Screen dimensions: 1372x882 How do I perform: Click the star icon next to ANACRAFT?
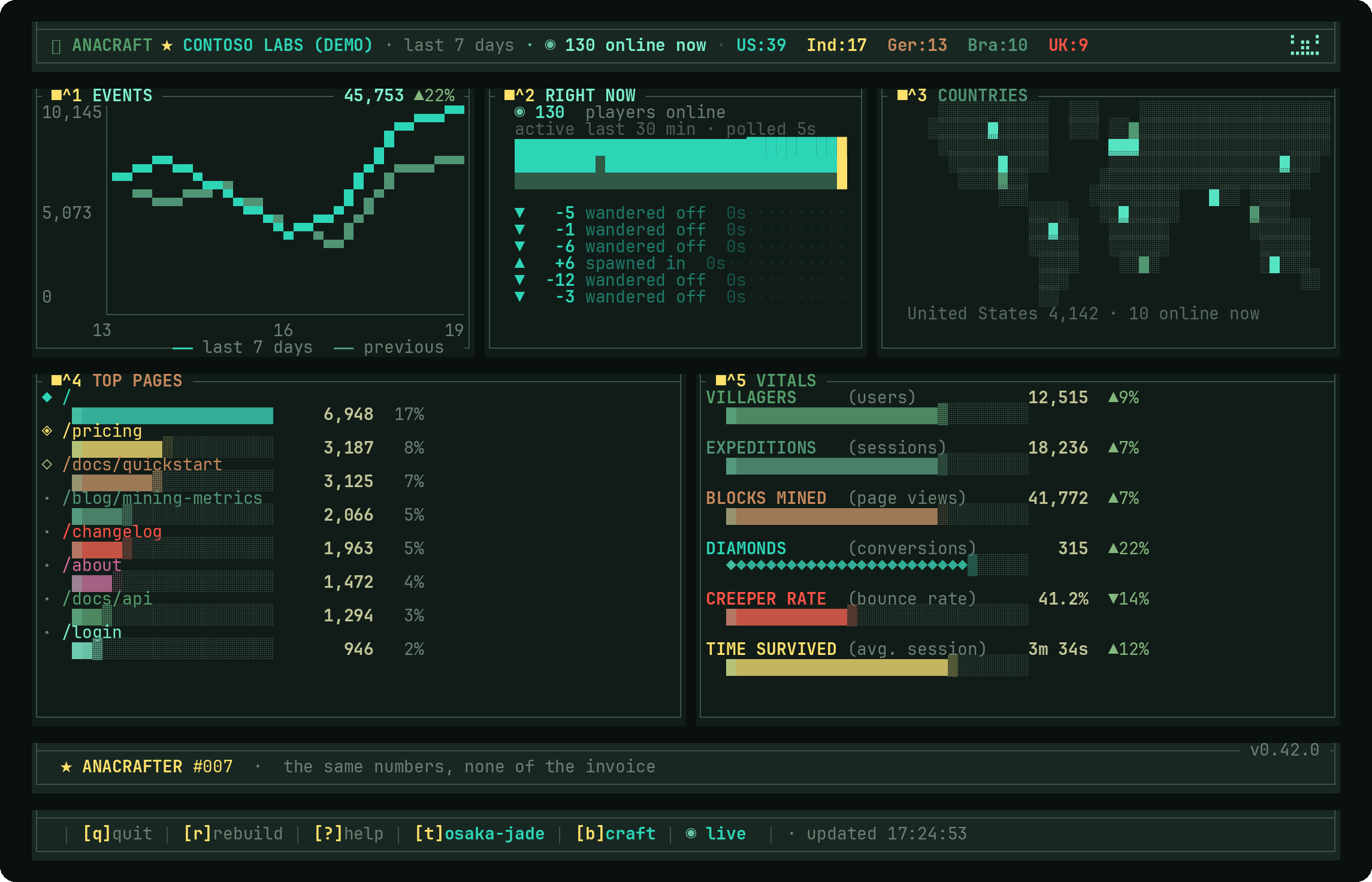pyautogui.click(x=167, y=46)
